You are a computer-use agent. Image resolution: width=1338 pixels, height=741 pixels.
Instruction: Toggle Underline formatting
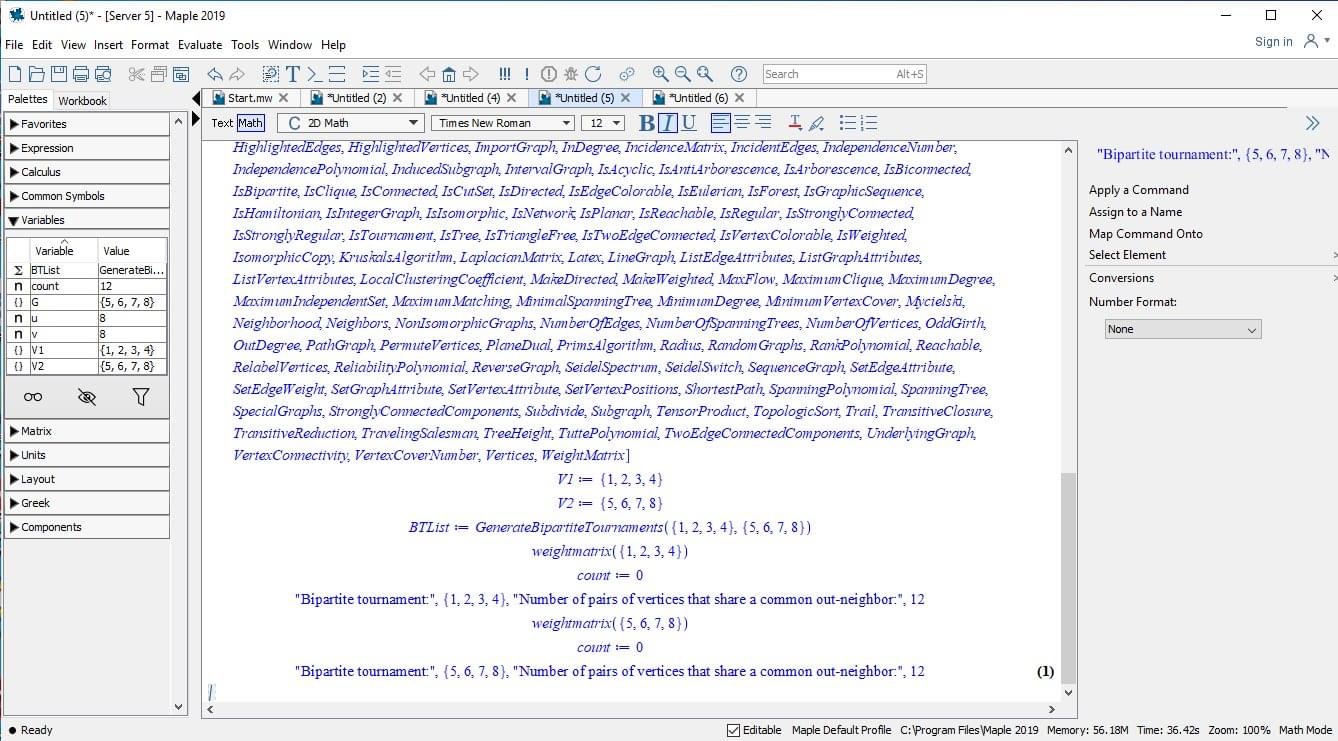click(x=688, y=123)
